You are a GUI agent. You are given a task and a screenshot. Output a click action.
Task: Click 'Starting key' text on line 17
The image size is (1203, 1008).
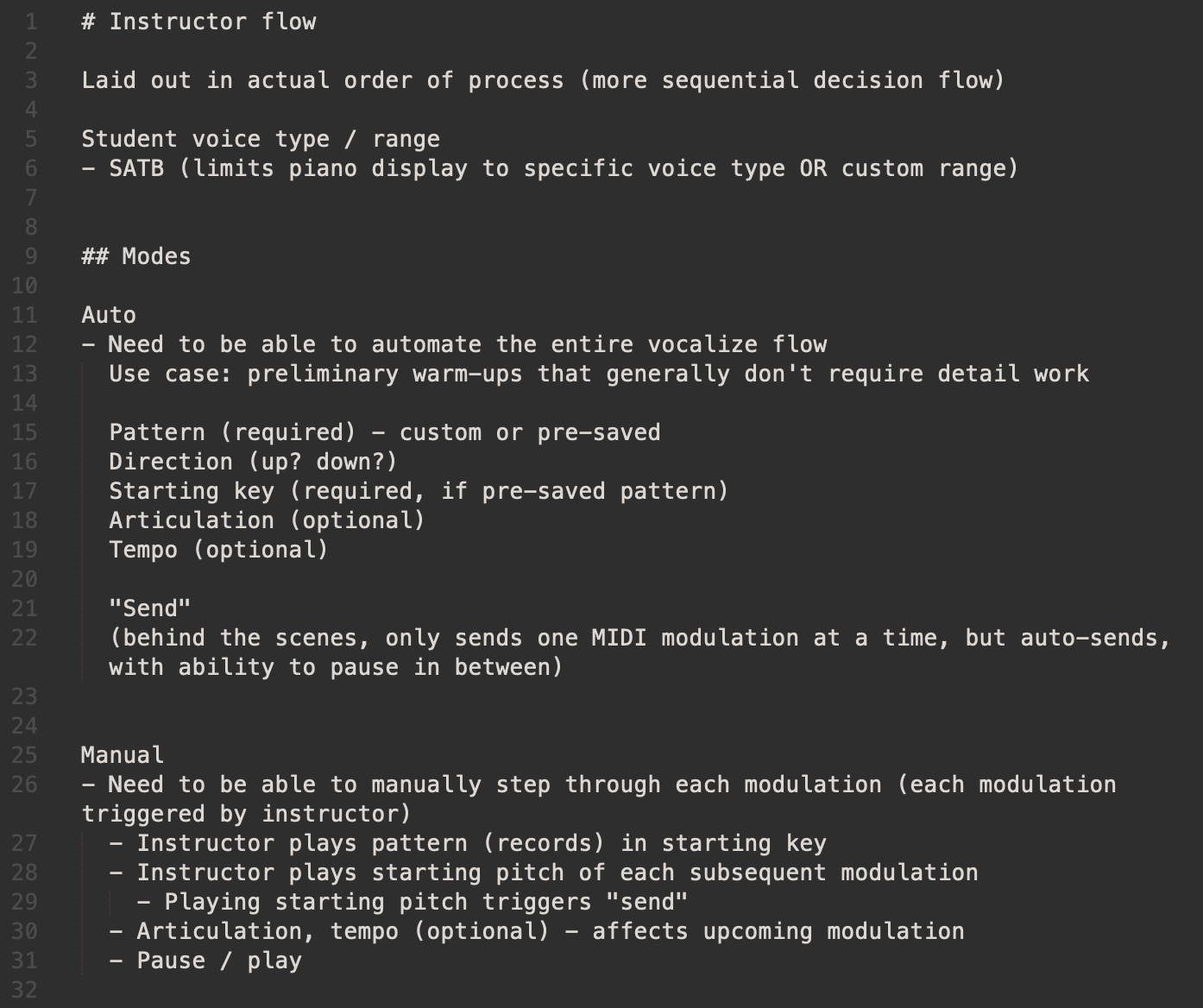pos(192,491)
